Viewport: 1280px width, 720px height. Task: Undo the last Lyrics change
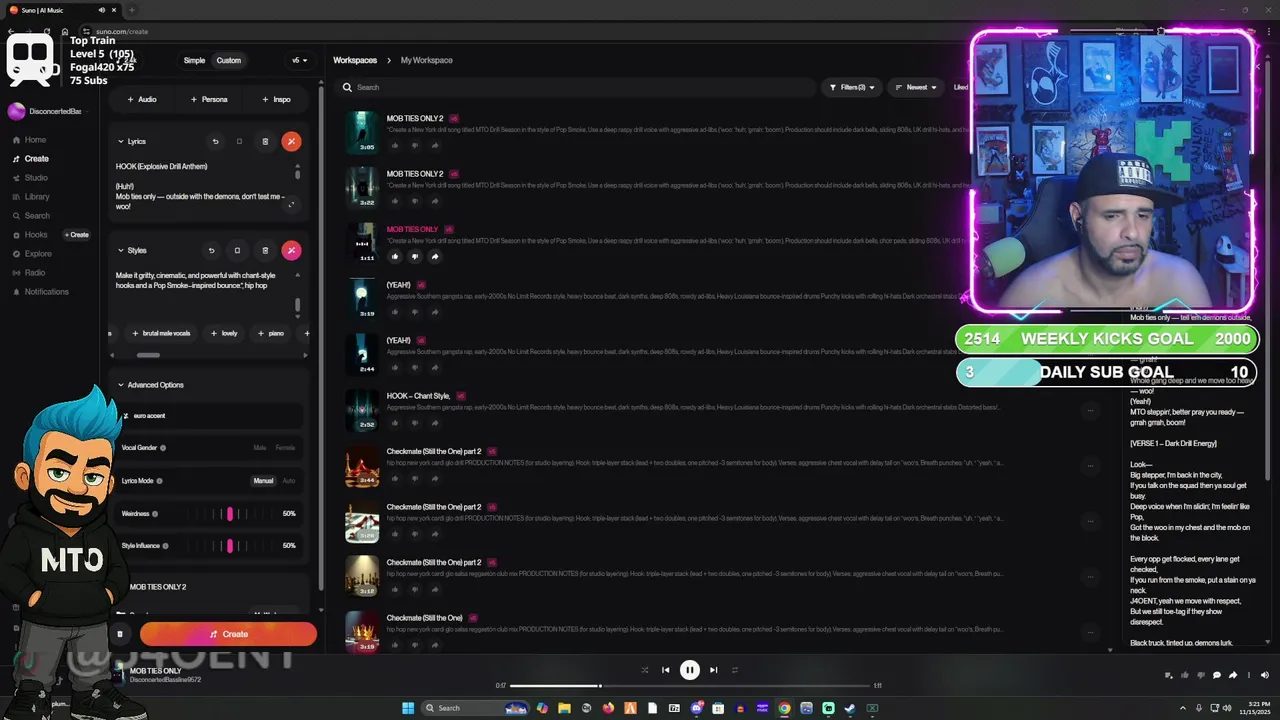(x=215, y=141)
